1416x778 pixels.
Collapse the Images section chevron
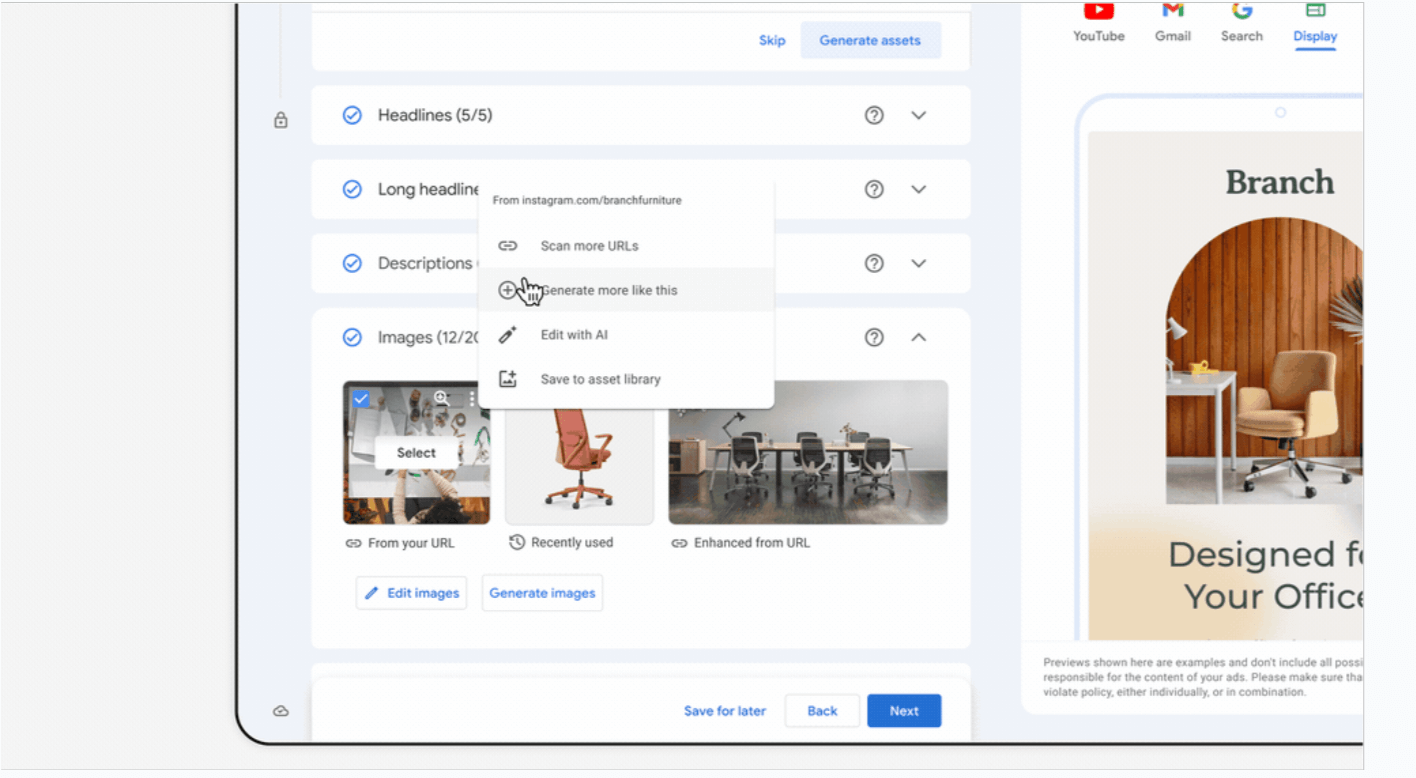(919, 337)
